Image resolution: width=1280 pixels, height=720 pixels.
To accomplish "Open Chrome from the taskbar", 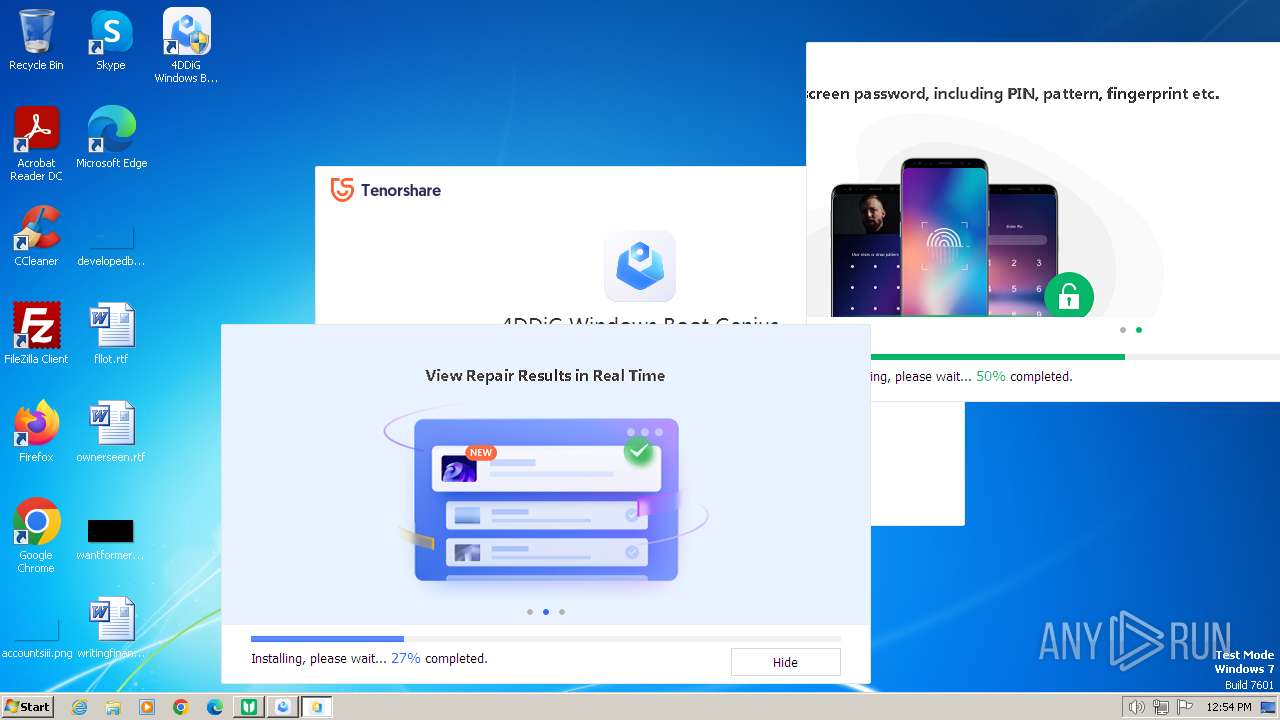I will [x=181, y=707].
